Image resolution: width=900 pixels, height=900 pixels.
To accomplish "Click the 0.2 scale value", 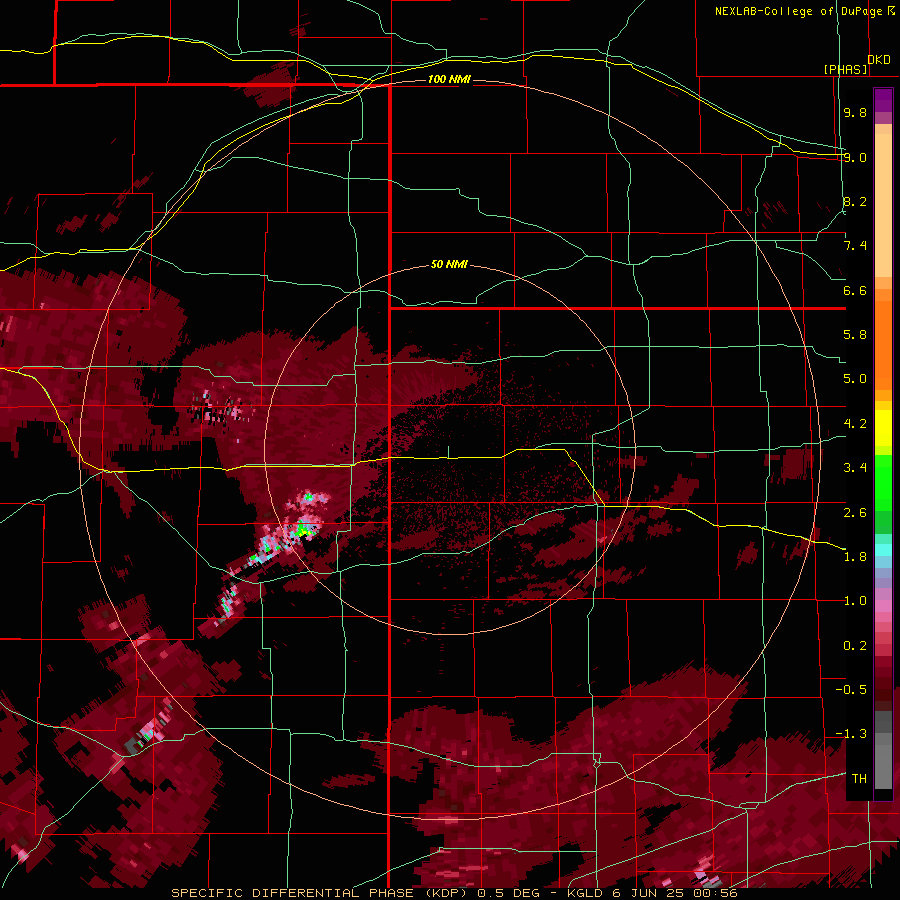I will coord(855,646).
